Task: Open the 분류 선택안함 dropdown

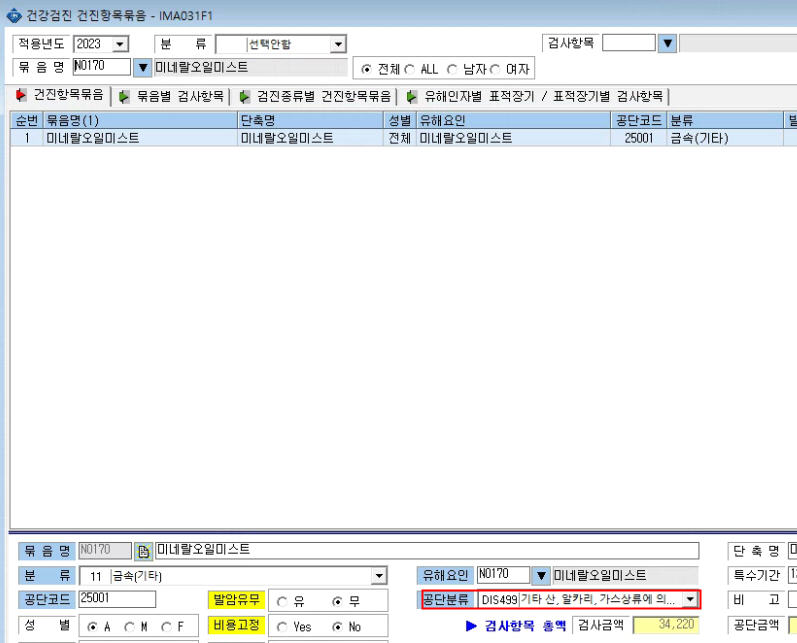Action: point(338,44)
